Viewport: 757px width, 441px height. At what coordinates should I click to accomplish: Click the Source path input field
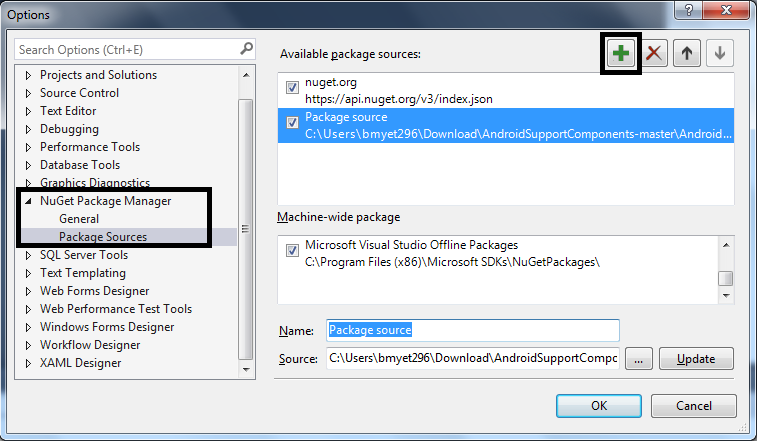pos(473,358)
